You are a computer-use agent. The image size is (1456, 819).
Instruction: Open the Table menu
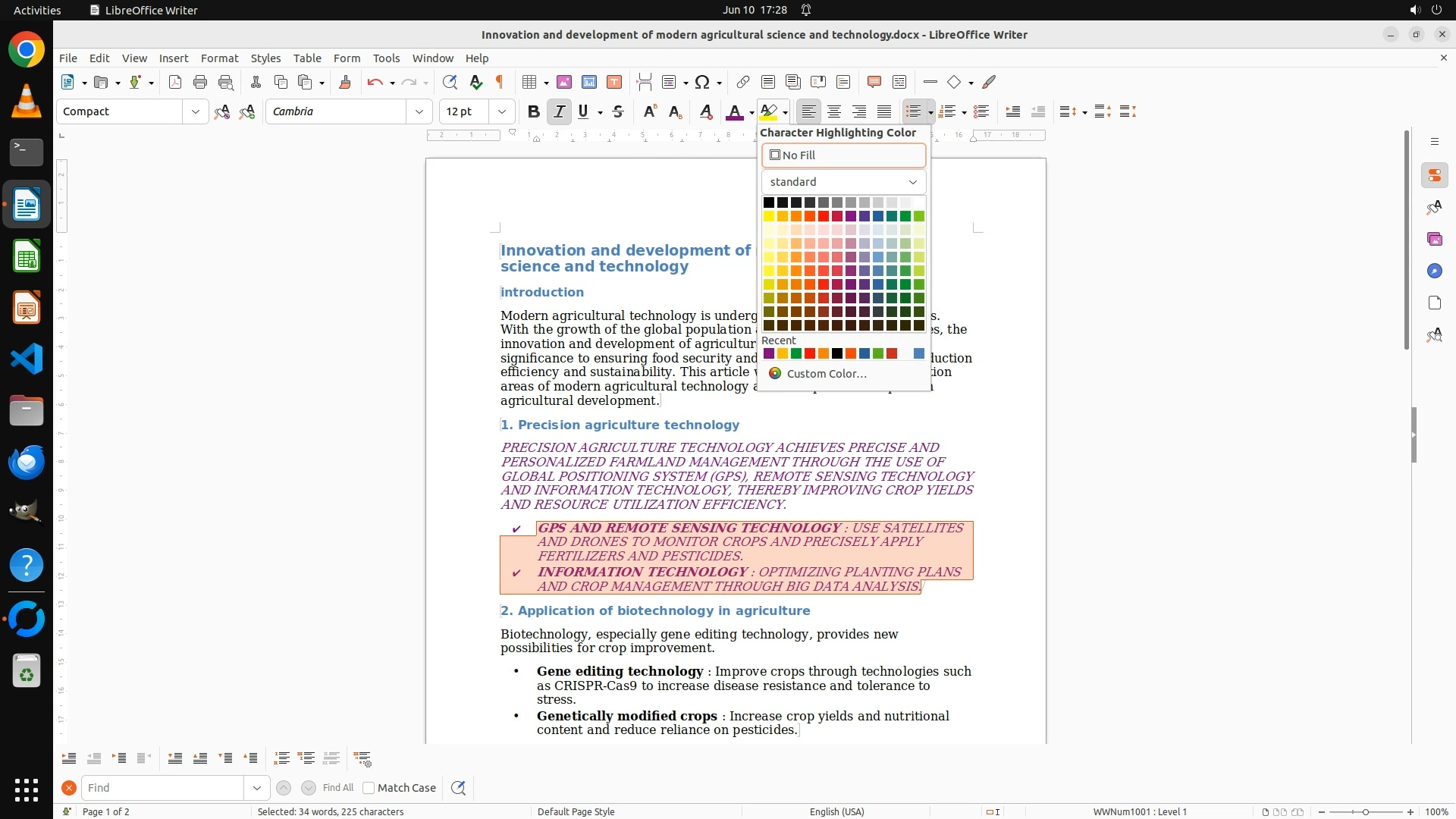307,58
